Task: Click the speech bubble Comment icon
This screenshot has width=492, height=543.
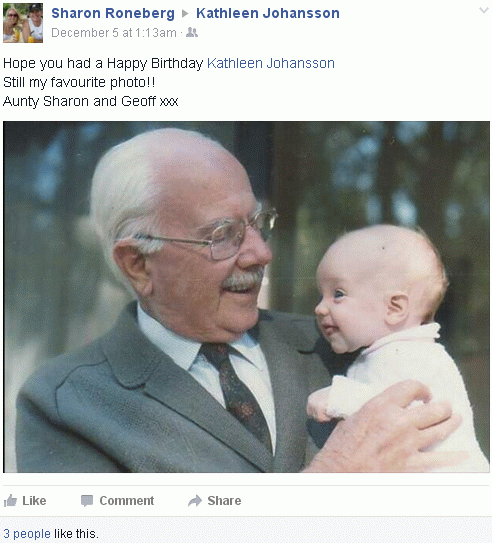Action: [x=87, y=501]
